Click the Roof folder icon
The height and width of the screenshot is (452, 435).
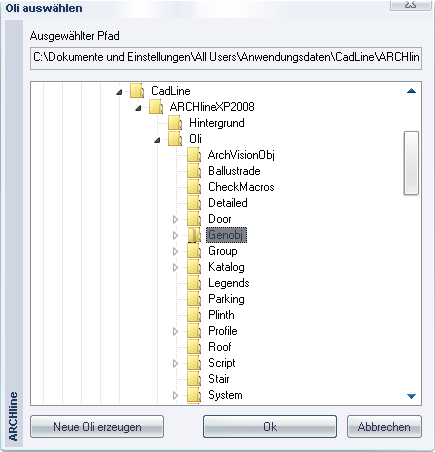[194, 347]
